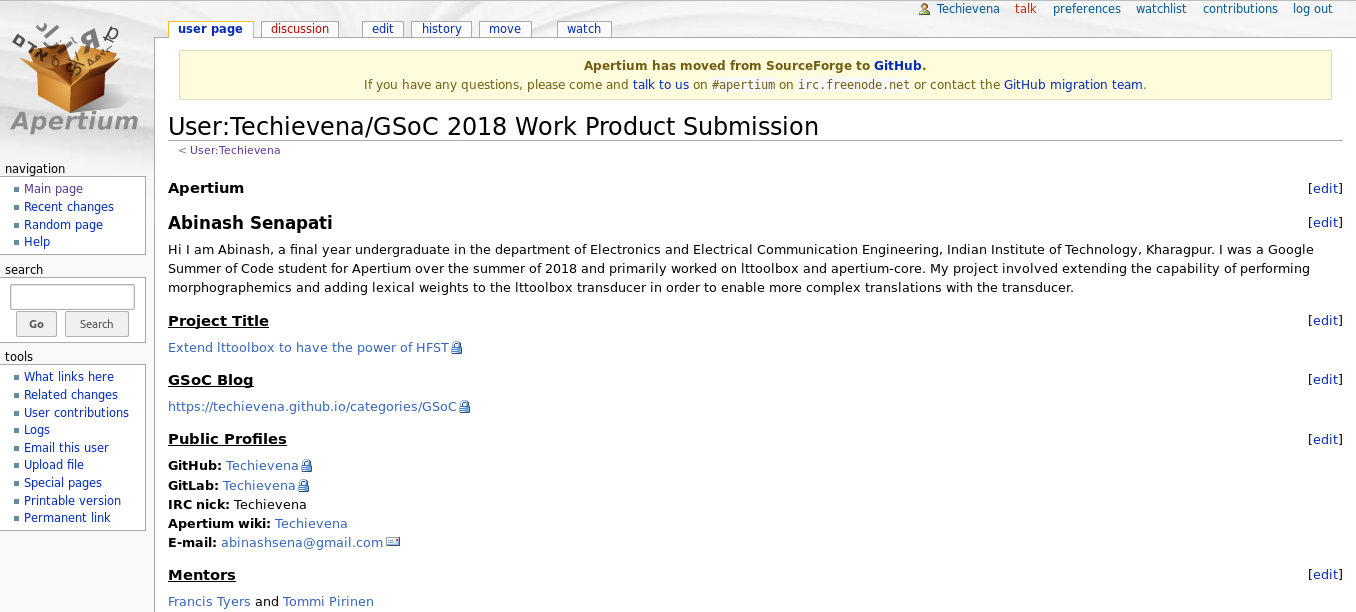Switch to the discussion tab

(300, 29)
